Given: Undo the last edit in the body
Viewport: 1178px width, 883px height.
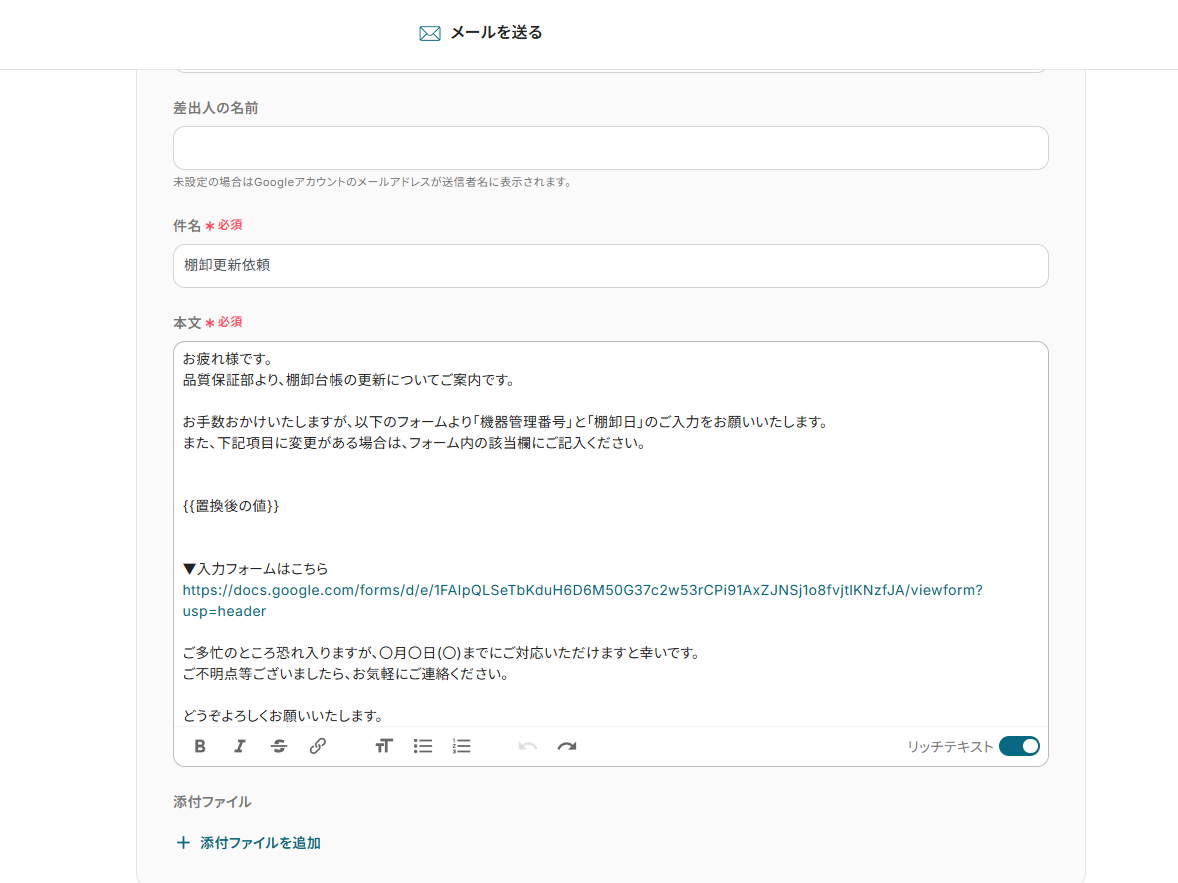Looking at the screenshot, I should tap(528, 746).
